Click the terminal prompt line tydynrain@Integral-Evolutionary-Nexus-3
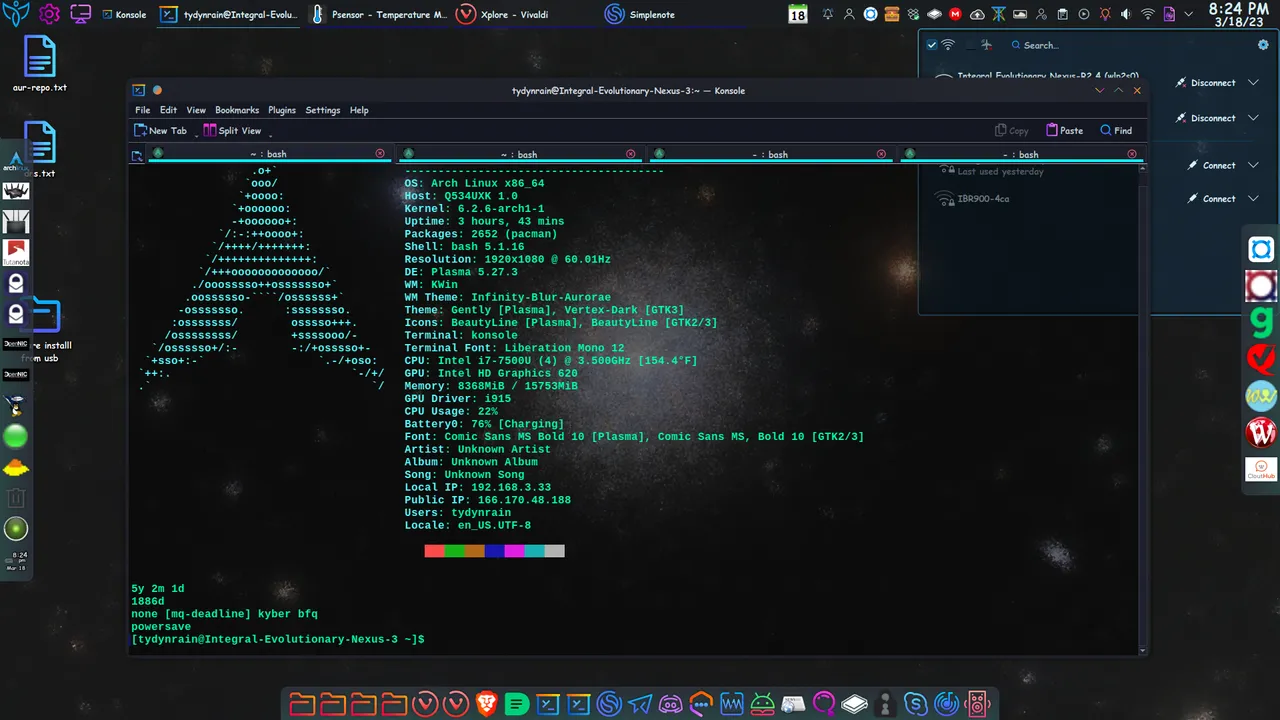This screenshot has height=720, width=1280. (278, 639)
